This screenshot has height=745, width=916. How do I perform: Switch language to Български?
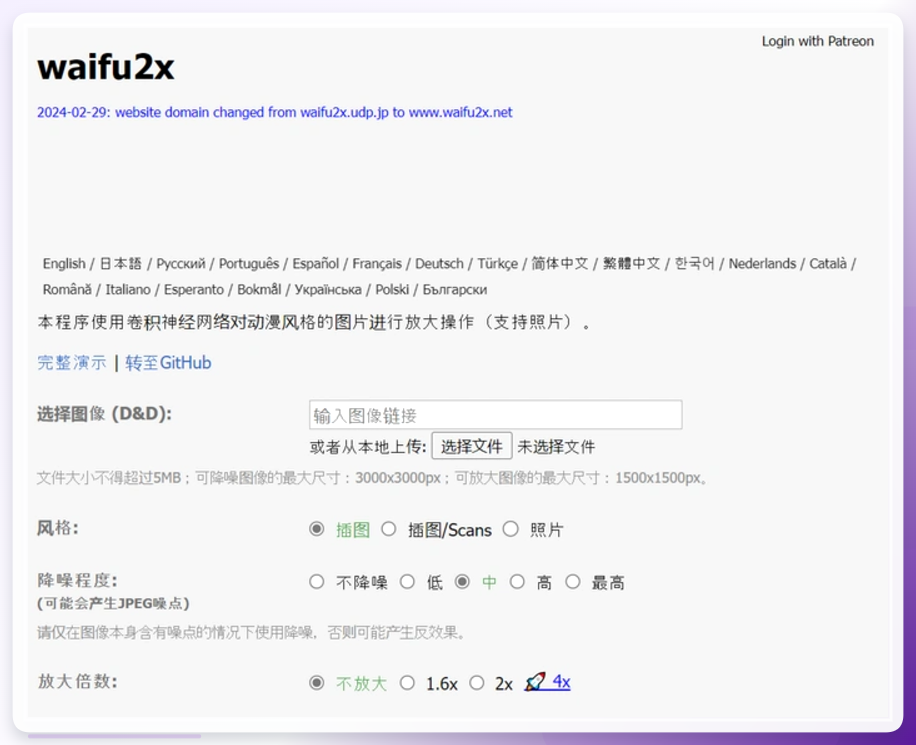coord(454,289)
